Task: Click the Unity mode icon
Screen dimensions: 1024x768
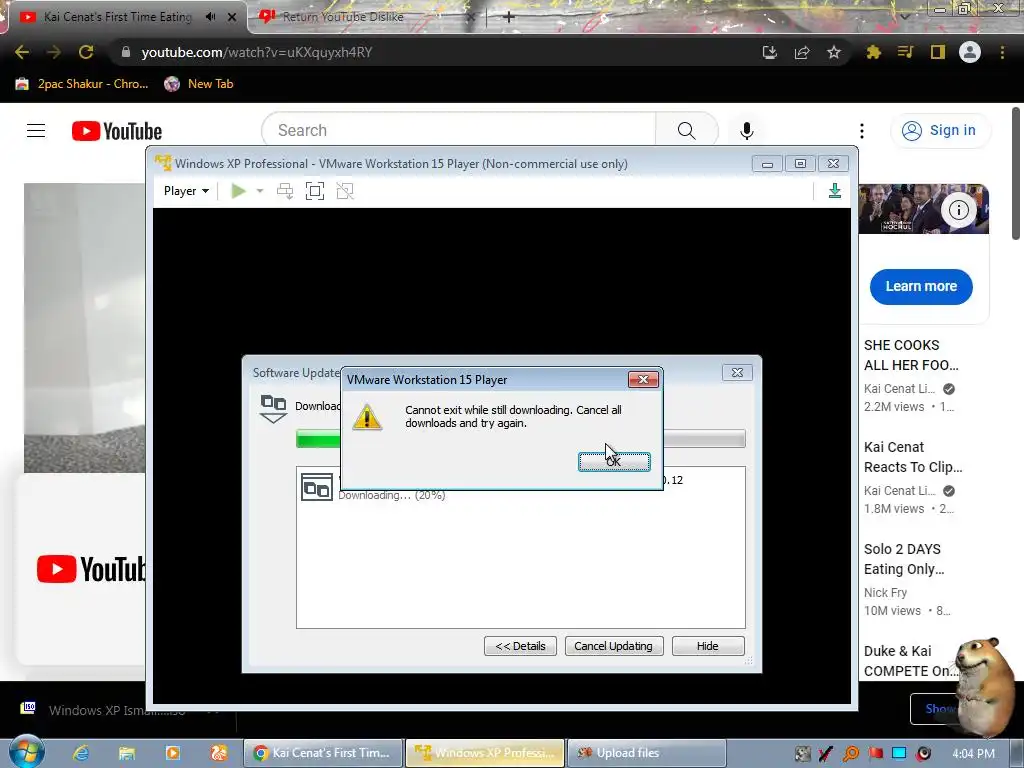Action: pos(345,191)
